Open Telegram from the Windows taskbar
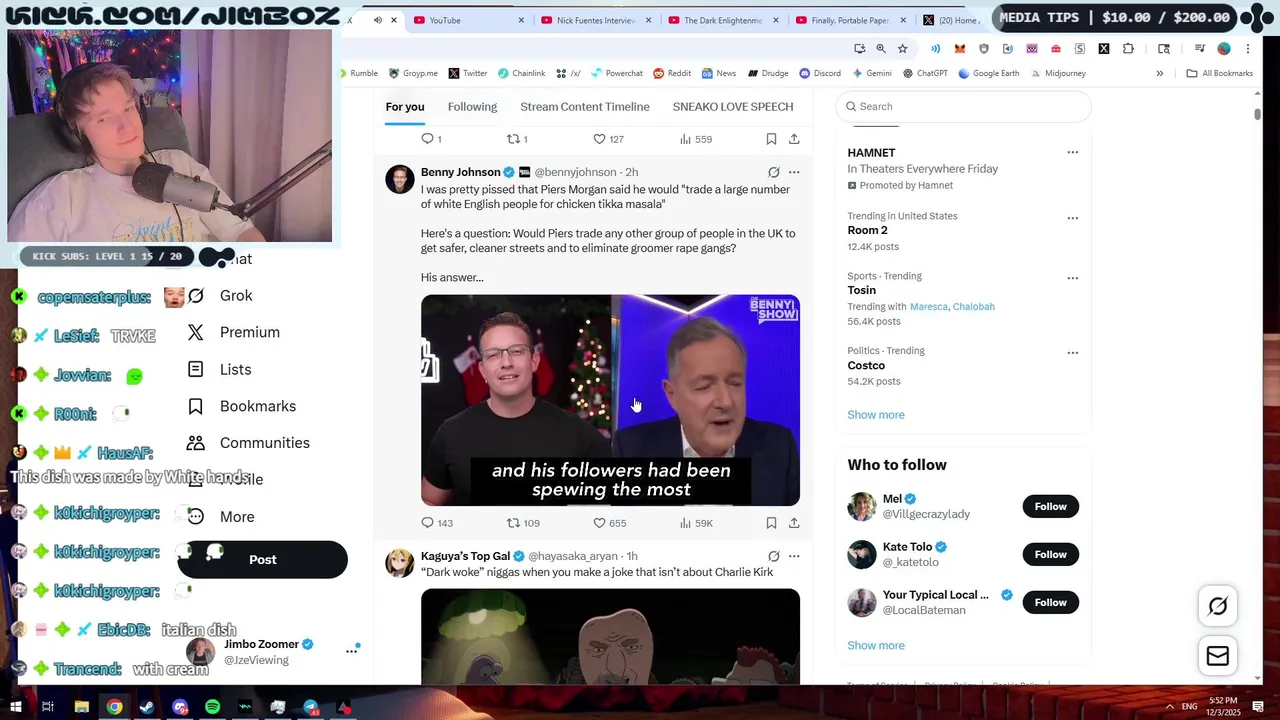 coord(311,707)
